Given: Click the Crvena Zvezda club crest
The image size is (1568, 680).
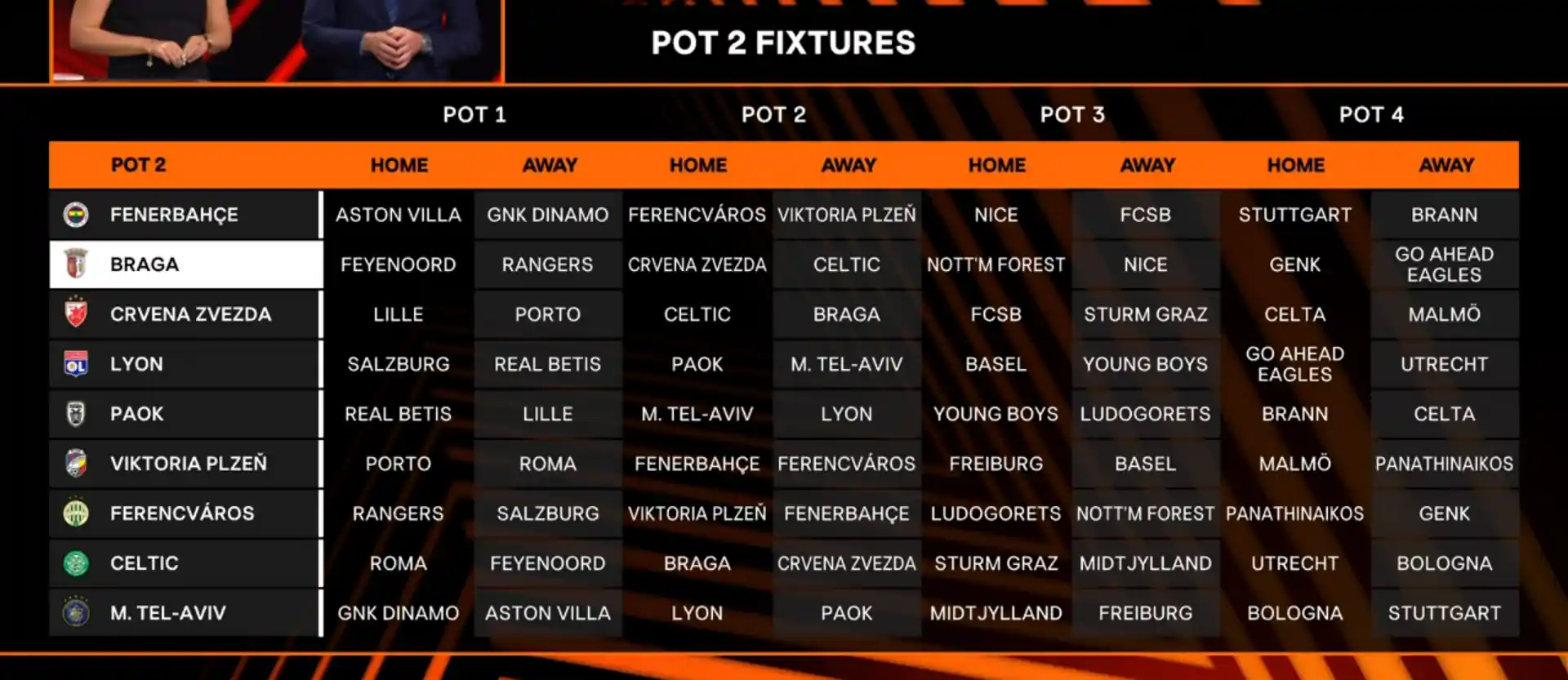Looking at the screenshot, I should [x=76, y=313].
